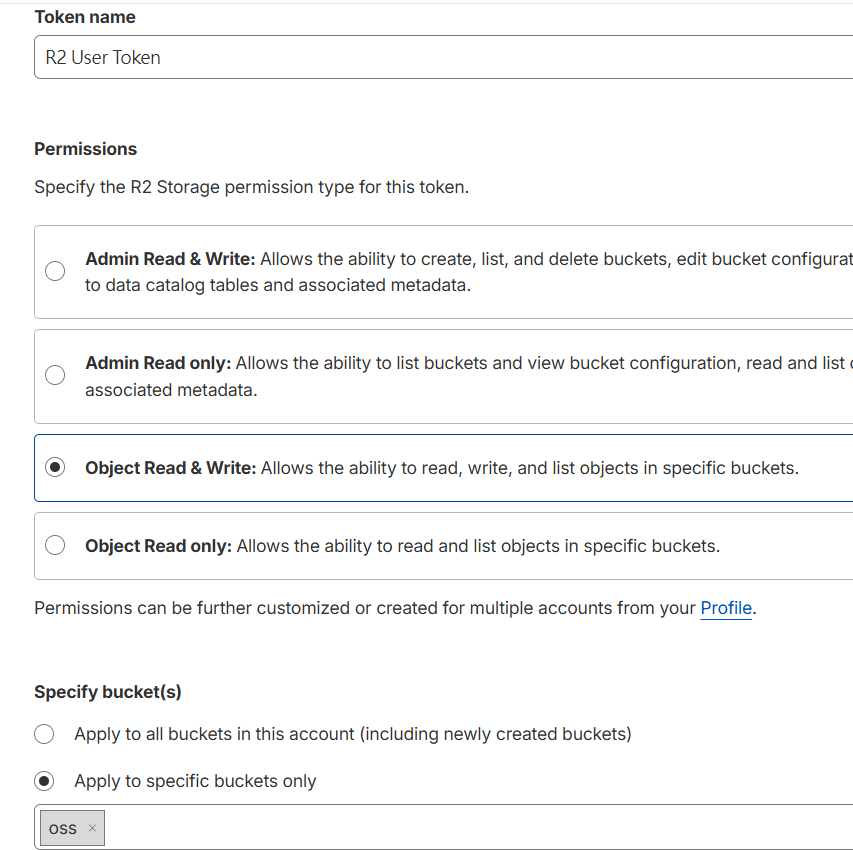Click the bold 'Object Read & Write:' label text
The width and height of the screenshot is (853, 850).
171,468
